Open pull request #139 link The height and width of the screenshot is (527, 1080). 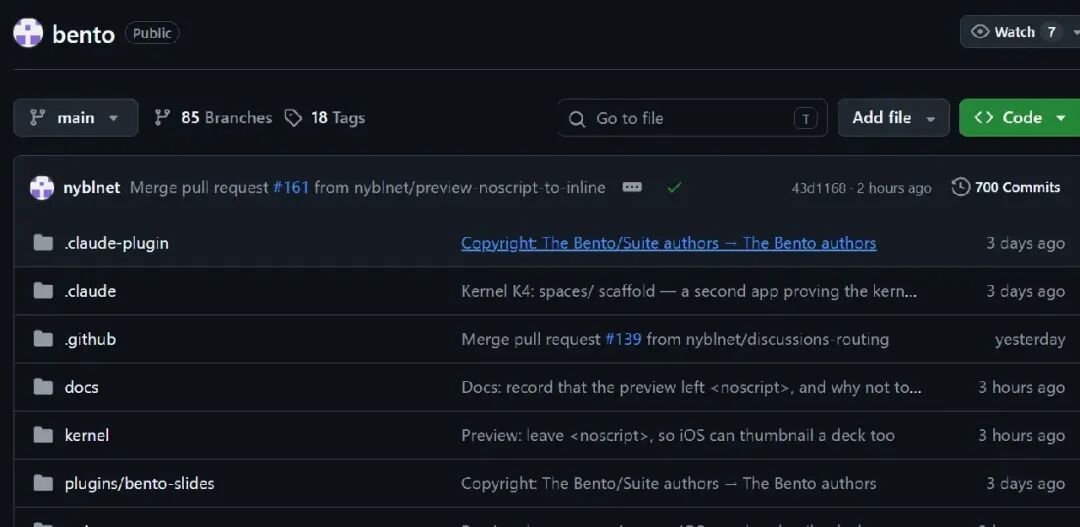coord(623,340)
